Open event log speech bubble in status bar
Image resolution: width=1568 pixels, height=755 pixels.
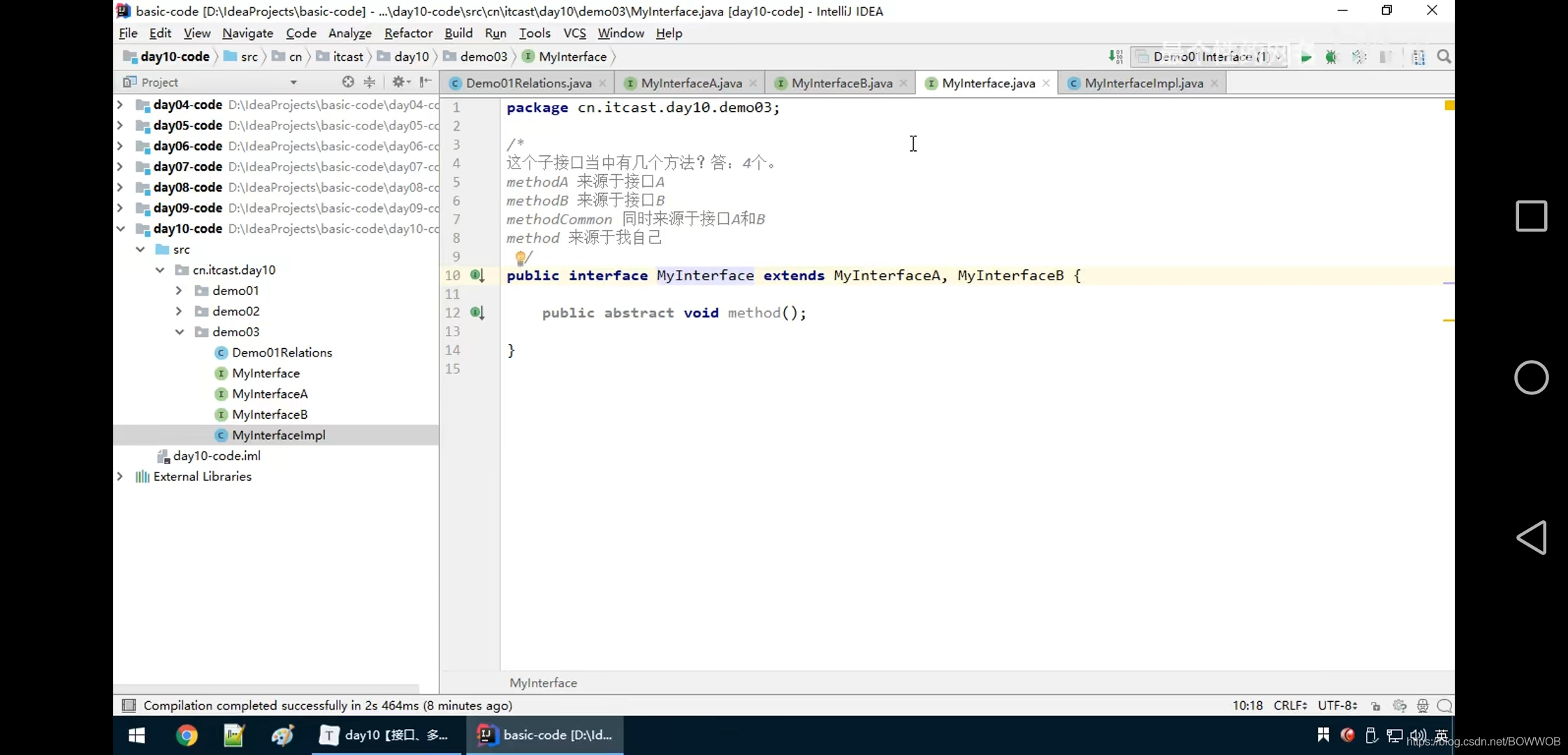click(1444, 706)
